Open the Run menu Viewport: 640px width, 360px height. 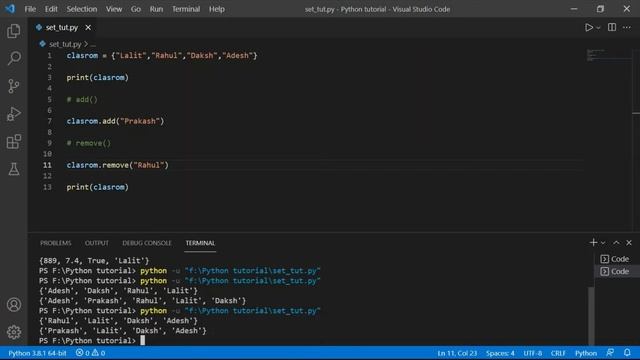tap(156, 9)
